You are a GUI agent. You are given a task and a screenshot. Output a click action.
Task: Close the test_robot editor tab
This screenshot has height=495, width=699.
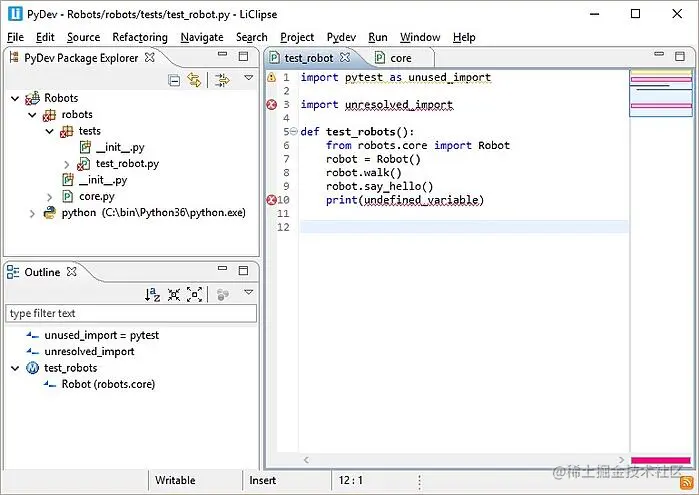(345, 58)
